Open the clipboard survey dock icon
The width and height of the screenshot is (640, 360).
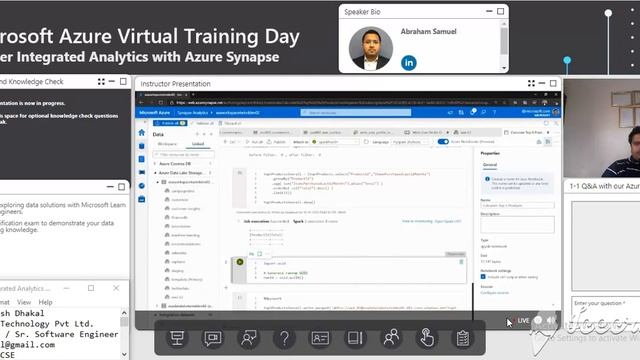(x=462, y=338)
